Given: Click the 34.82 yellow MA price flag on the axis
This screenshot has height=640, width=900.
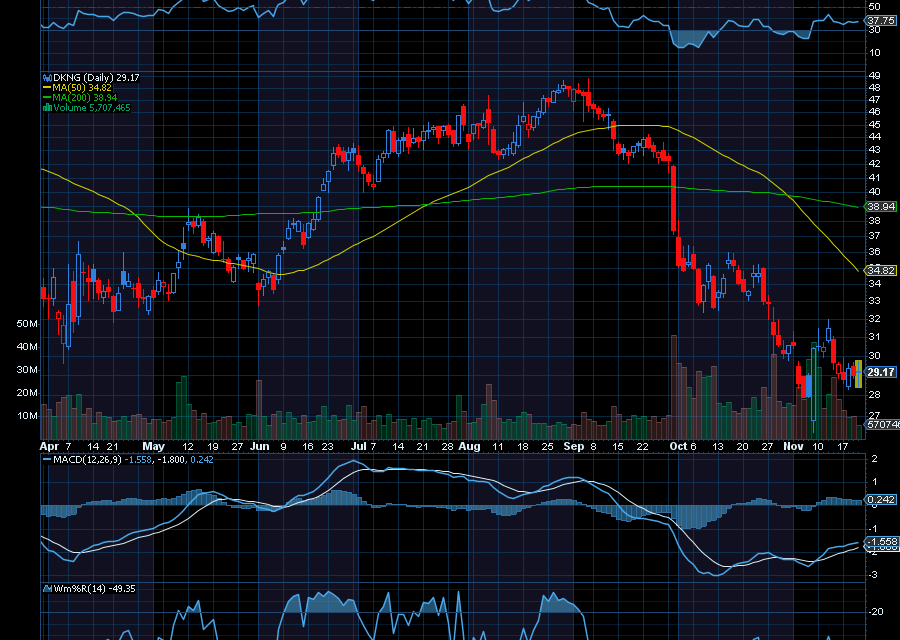Looking at the screenshot, I should [878, 270].
